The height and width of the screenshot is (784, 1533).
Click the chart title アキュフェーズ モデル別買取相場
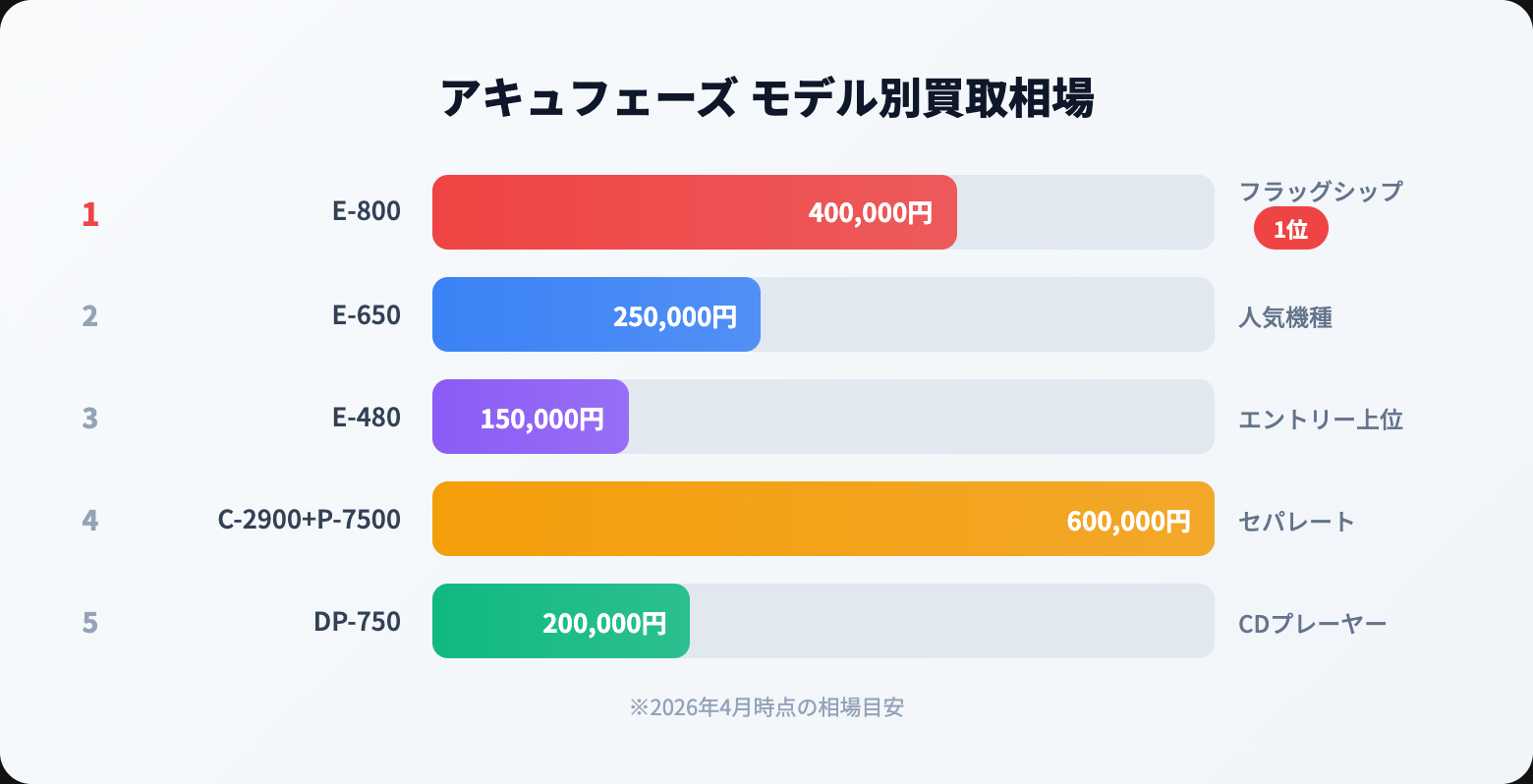[766, 98]
